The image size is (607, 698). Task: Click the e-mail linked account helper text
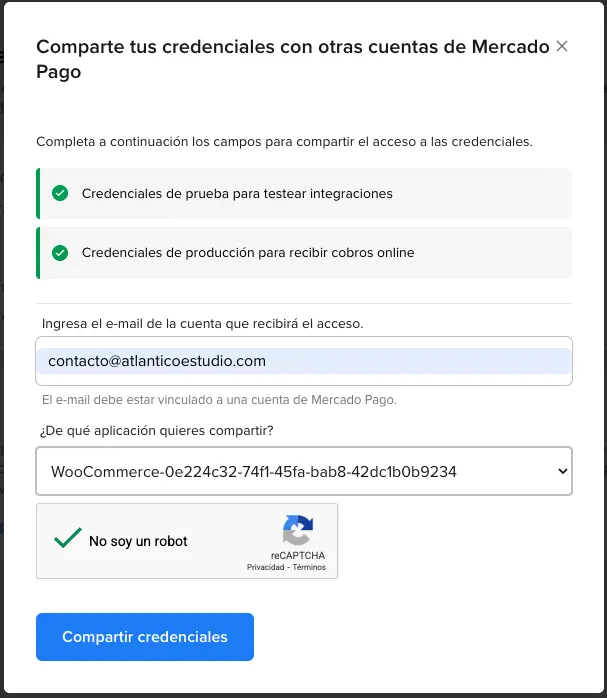[x=219, y=399]
